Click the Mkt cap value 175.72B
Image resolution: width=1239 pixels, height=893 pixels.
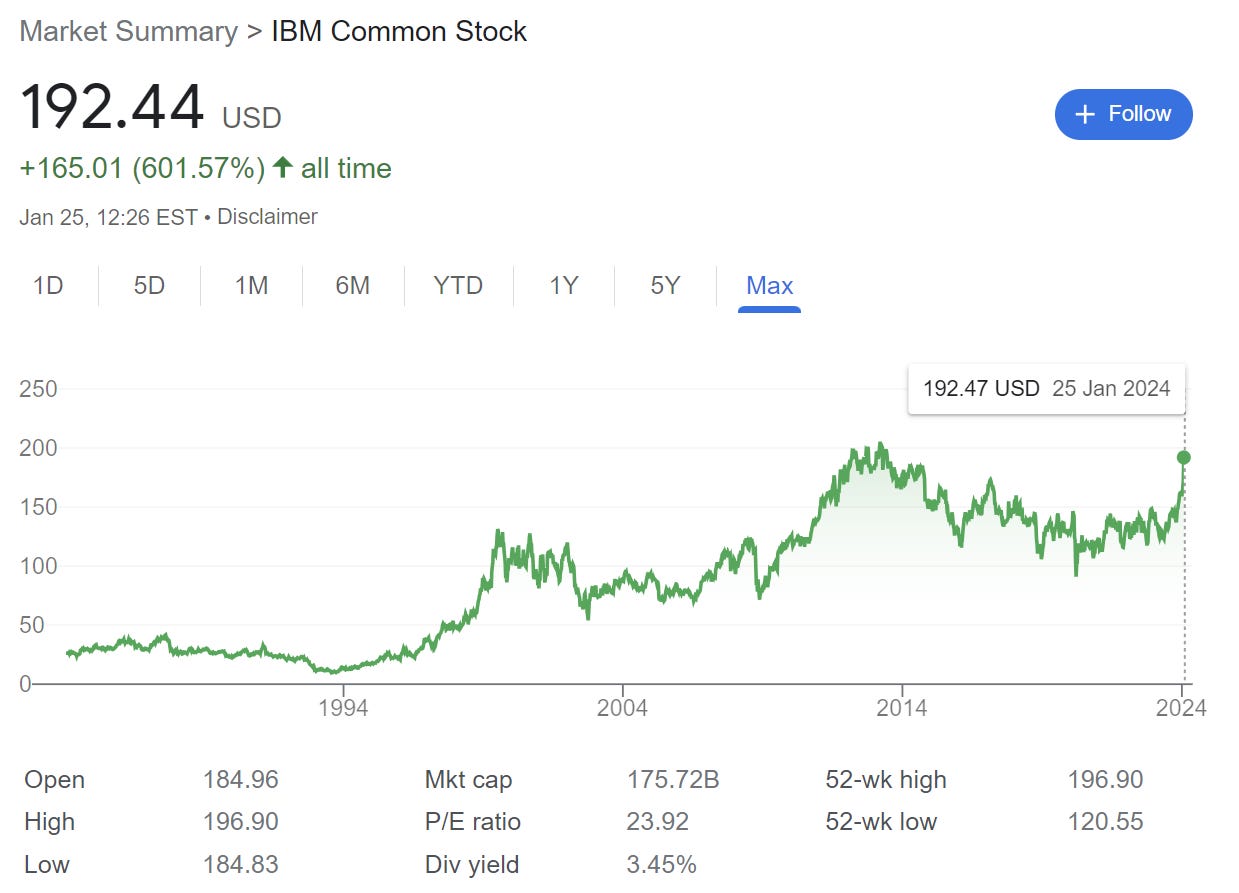pyautogui.click(x=672, y=780)
